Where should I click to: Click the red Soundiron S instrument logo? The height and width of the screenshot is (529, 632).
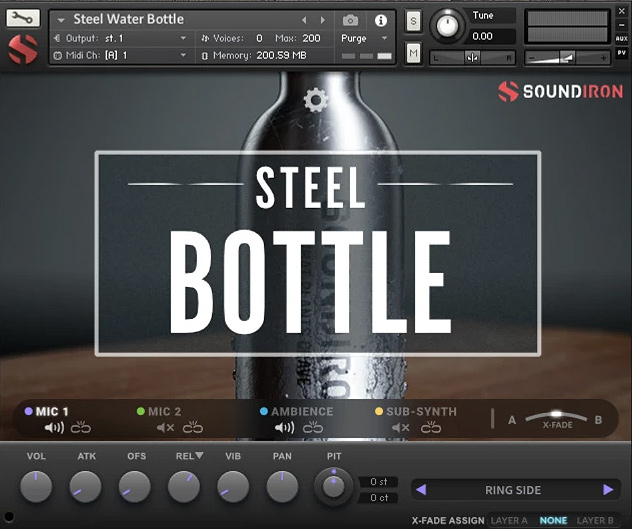[23, 49]
